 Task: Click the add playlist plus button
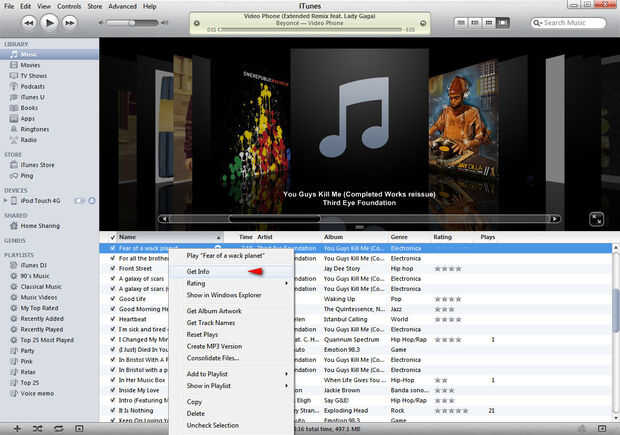pyautogui.click(x=17, y=429)
